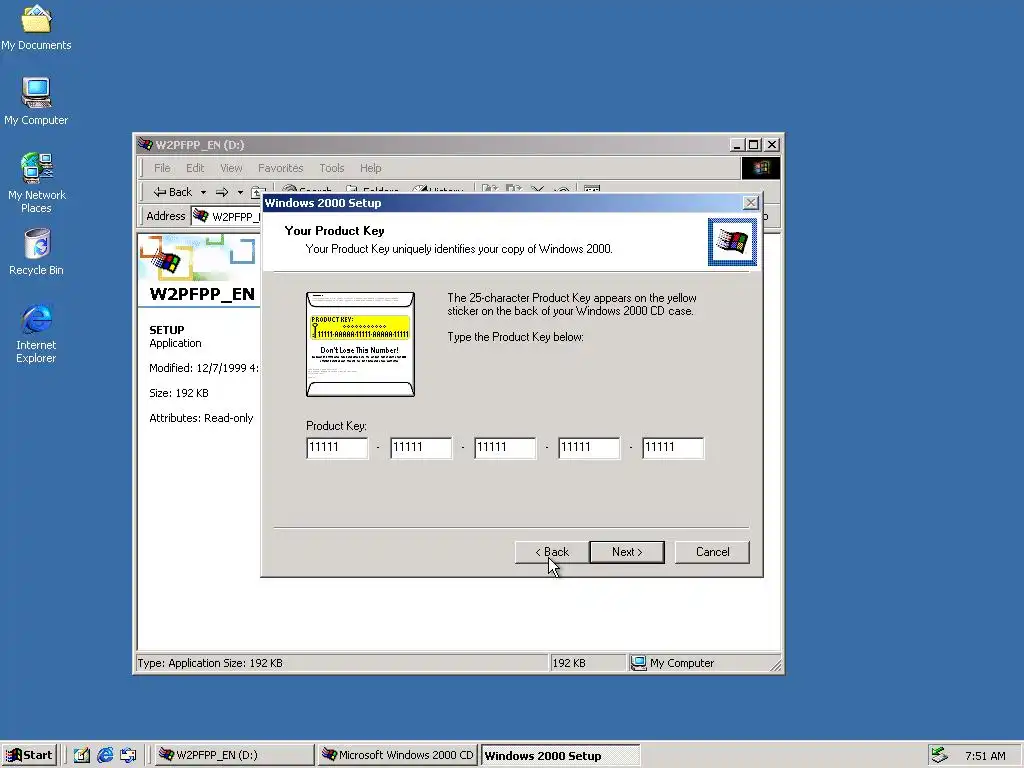Launch Outlook Express from quick launch

coord(128,755)
